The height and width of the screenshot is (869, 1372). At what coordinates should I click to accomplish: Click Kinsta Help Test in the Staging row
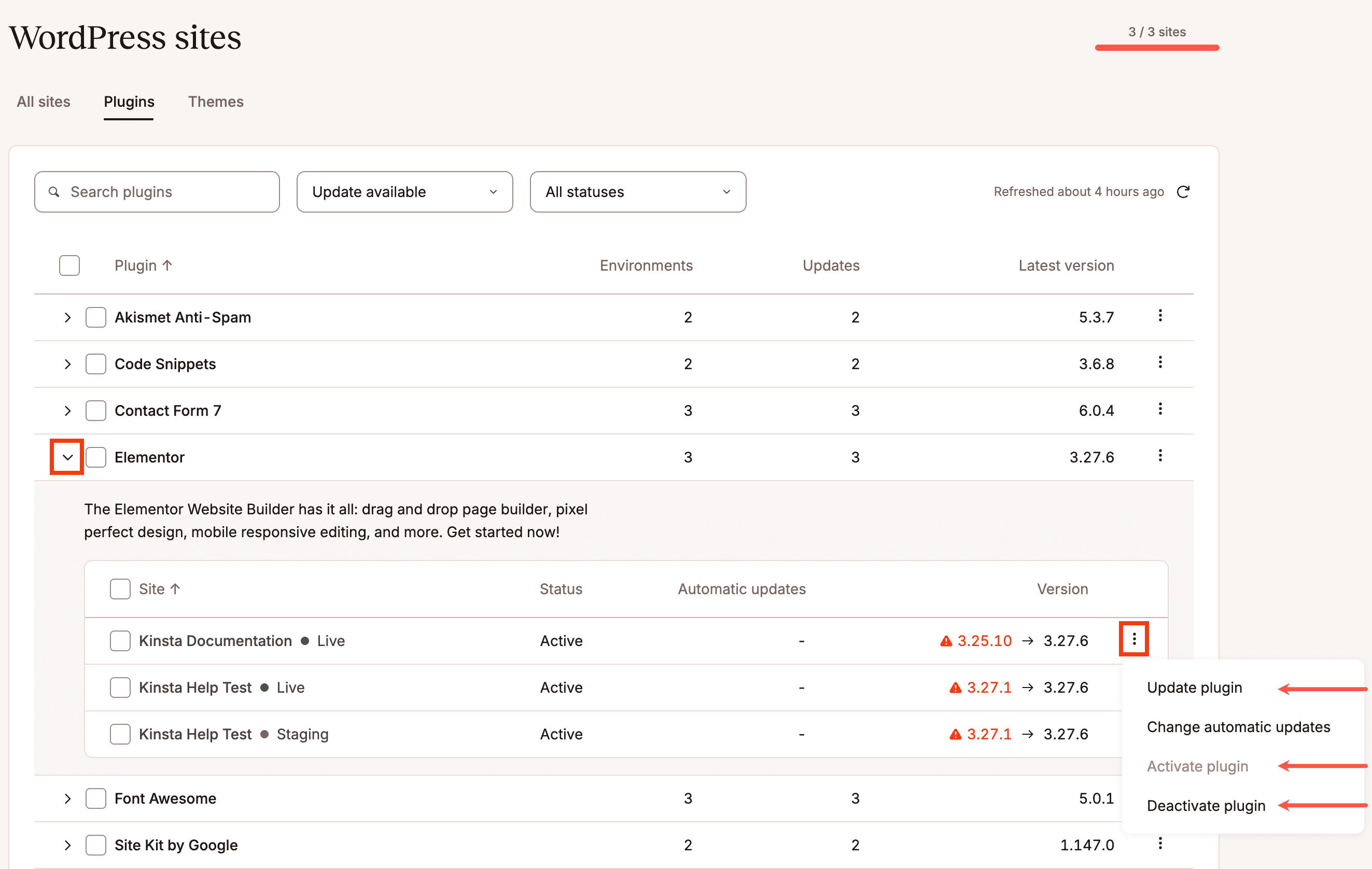click(x=195, y=735)
